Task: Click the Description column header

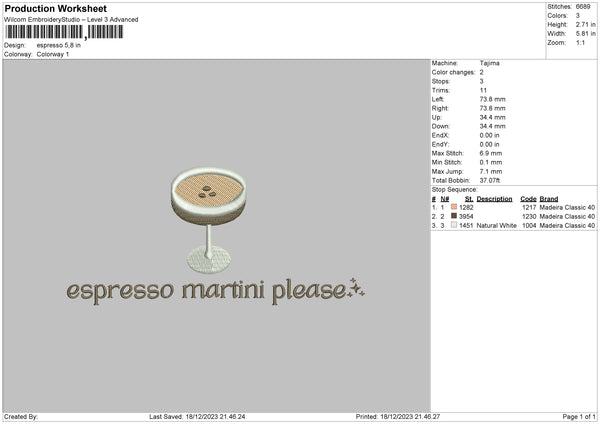Action: 494,199
